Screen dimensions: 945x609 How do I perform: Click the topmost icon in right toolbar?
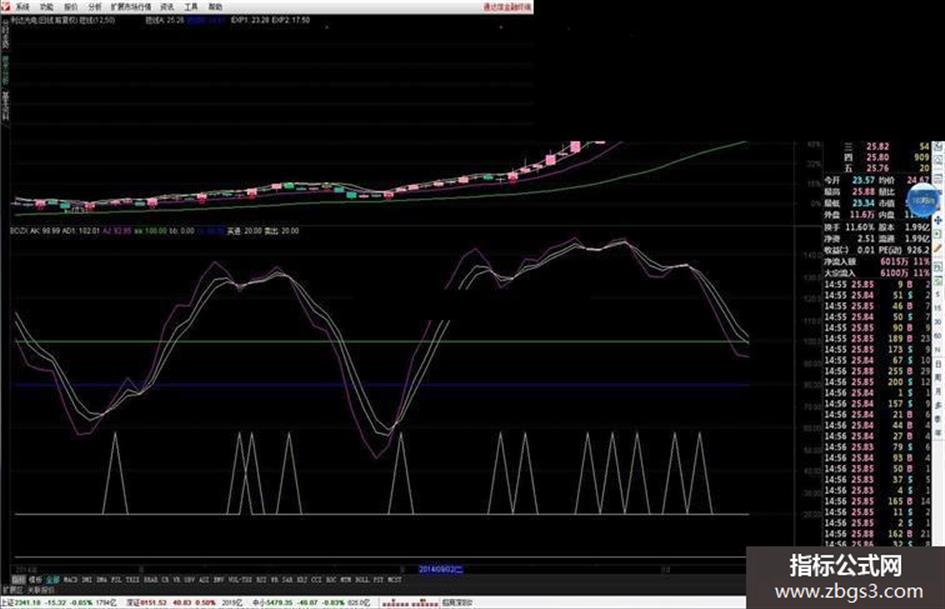pyautogui.click(x=938, y=146)
